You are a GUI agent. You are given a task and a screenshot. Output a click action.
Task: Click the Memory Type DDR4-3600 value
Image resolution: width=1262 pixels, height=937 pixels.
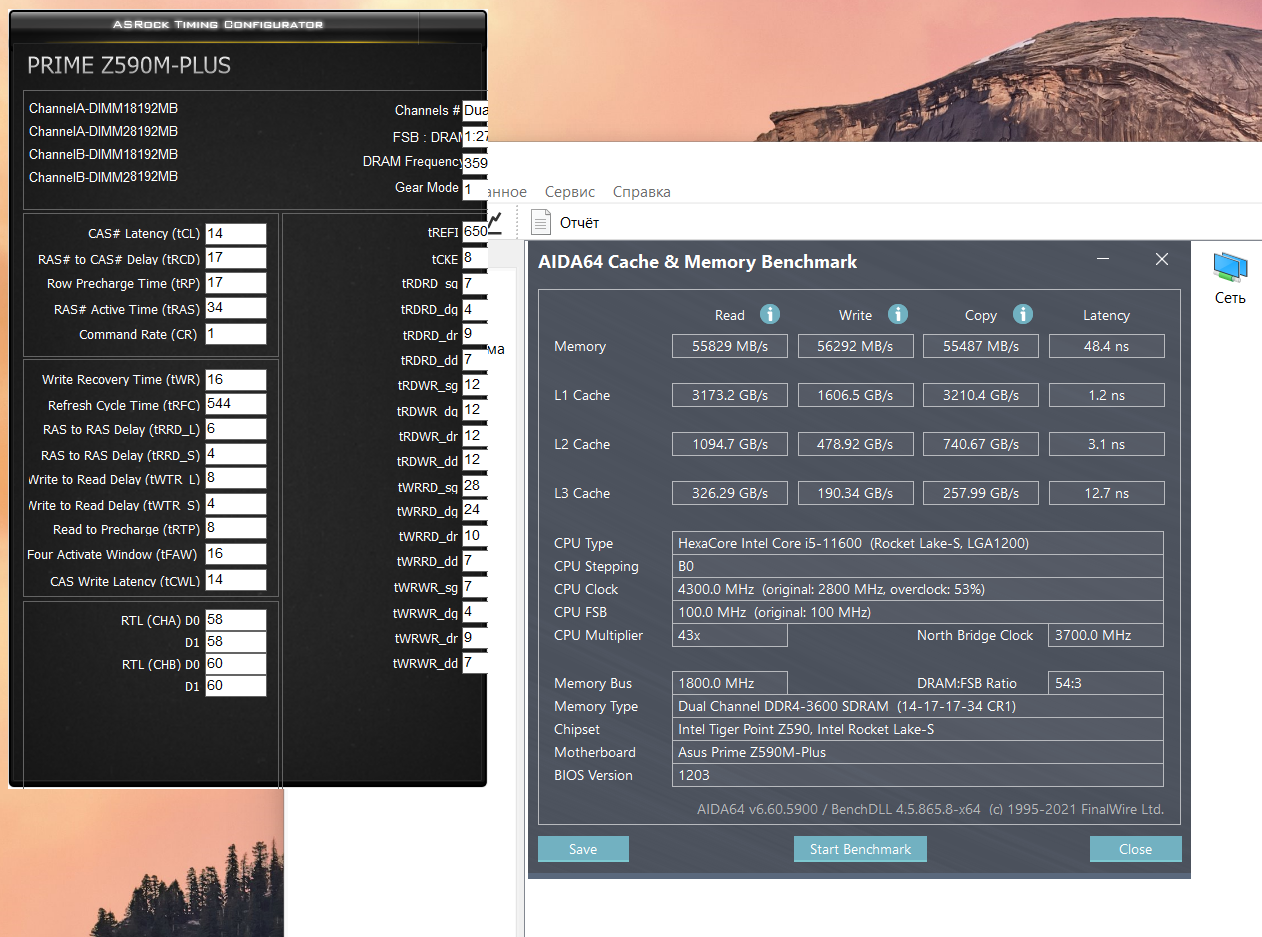click(x=918, y=706)
